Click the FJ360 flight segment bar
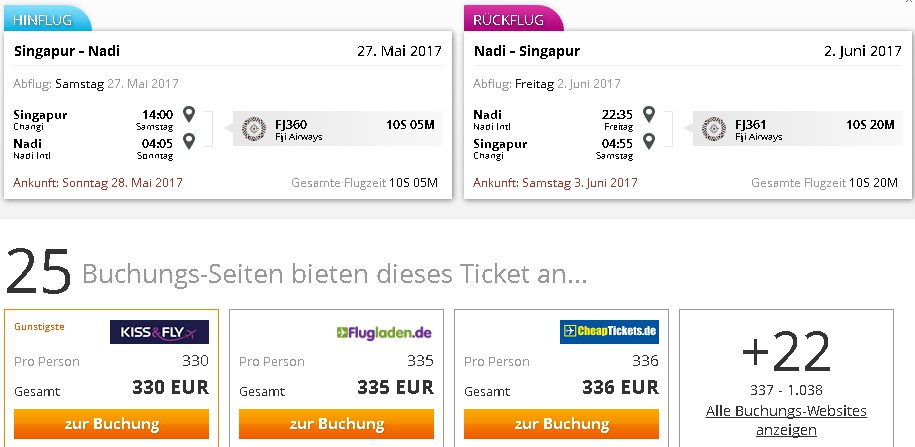The width and height of the screenshot is (915, 447). point(337,128)
